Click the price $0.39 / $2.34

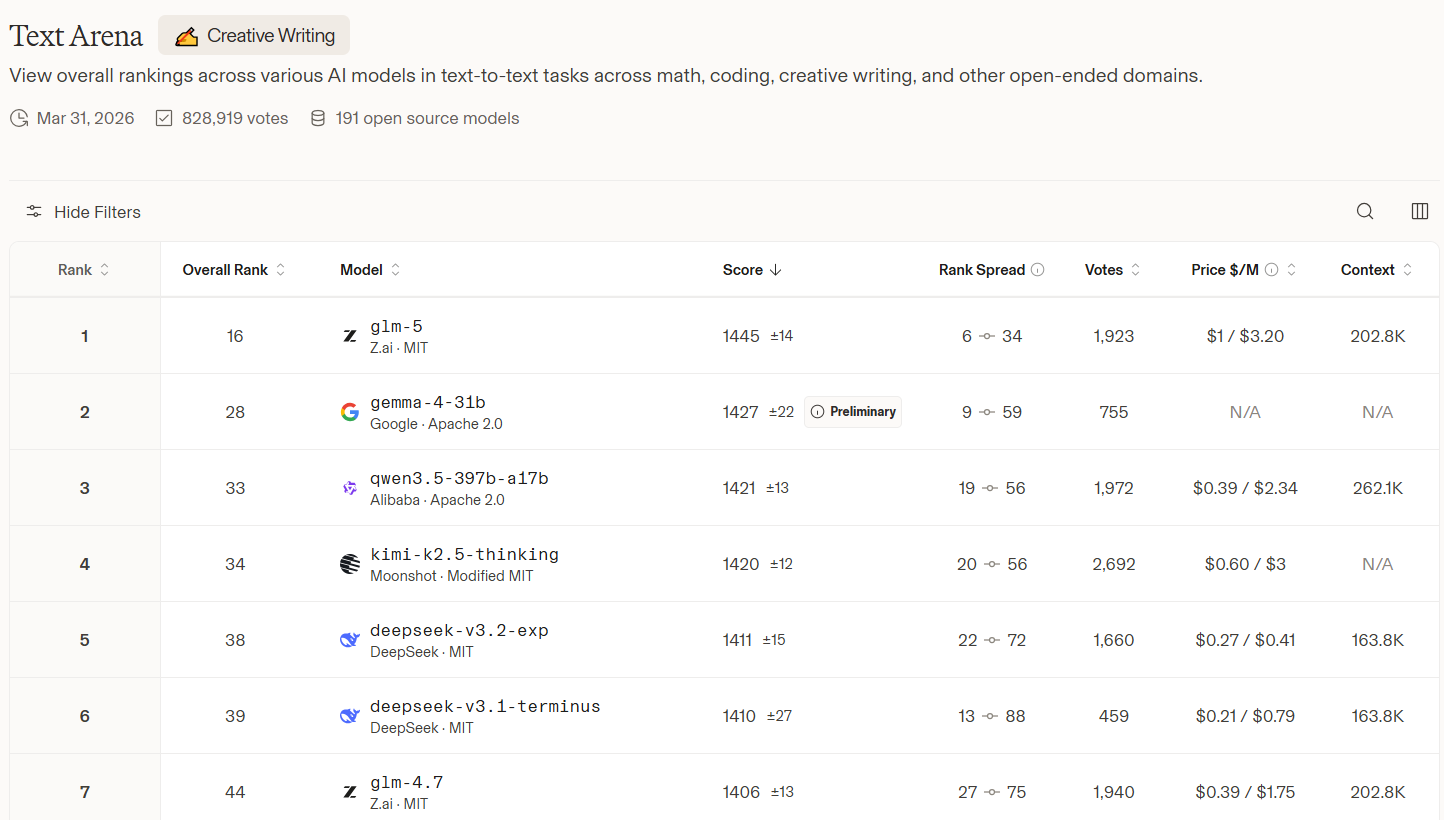tap(1245, 488)
